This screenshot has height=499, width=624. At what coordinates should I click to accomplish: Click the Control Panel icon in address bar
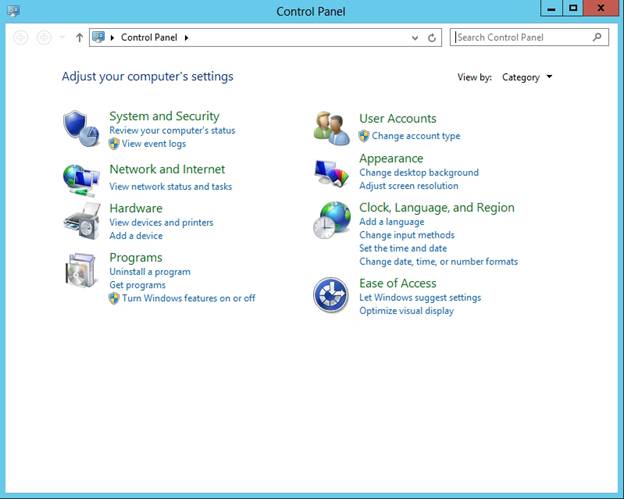(98, 37)
